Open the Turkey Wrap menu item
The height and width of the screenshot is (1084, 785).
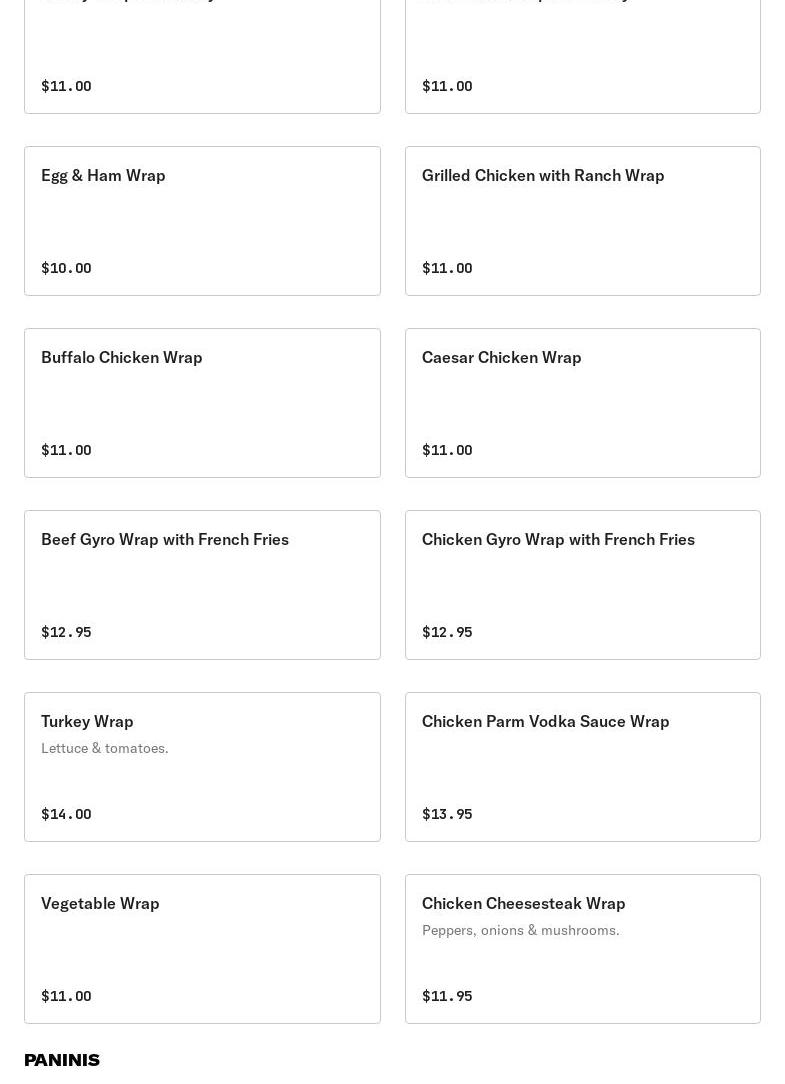coord(202,766)
